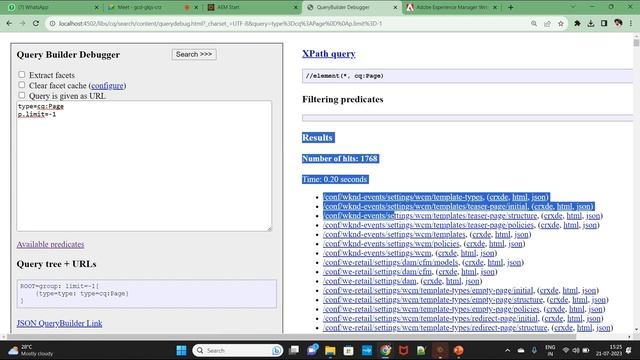Open json link for /conf/we-retail/settings/dam
The width and height of the screenshot is (640, 360).
click(x=472, y=282)
